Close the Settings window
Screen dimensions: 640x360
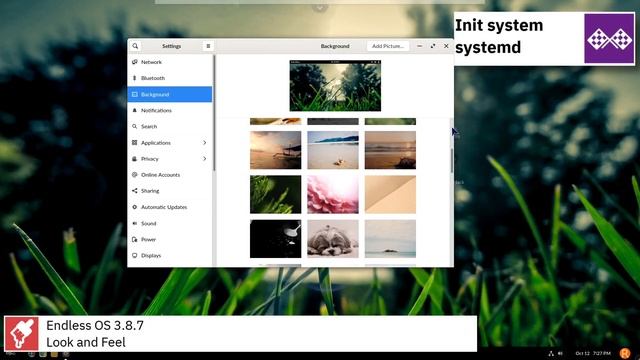point(446,46)
